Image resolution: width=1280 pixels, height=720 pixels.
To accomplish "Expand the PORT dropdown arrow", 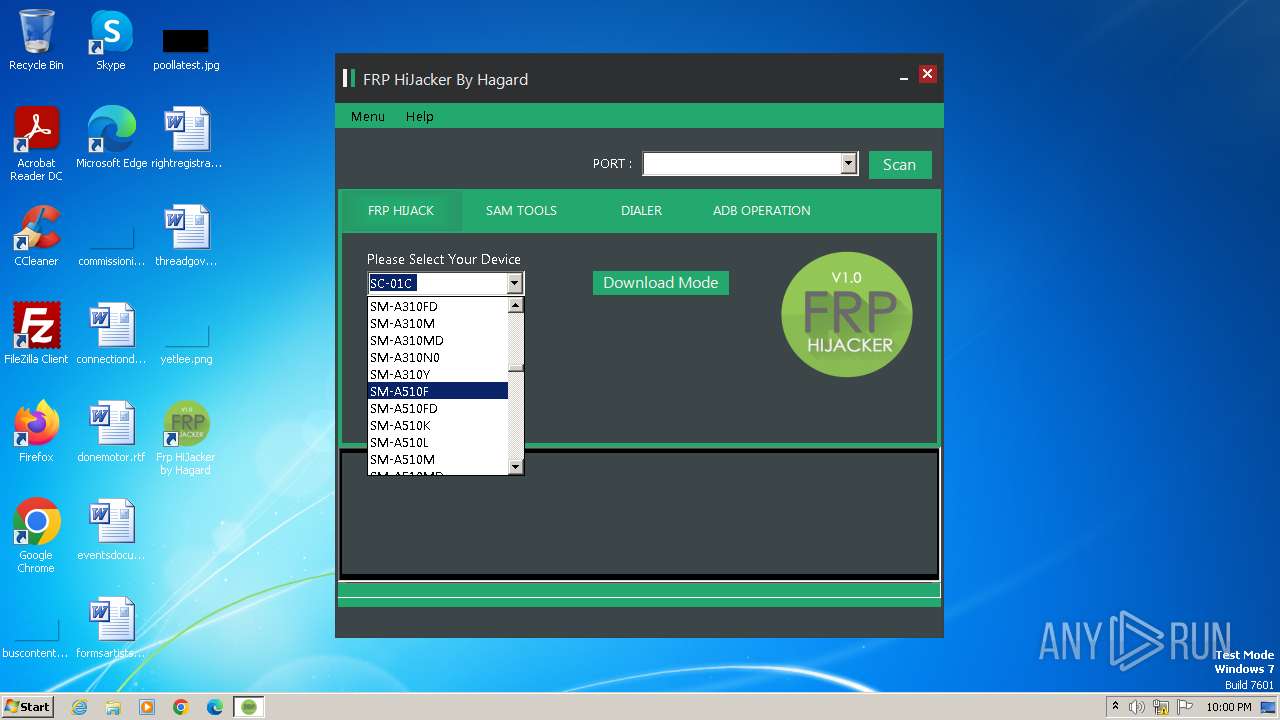I will point(848,163).
